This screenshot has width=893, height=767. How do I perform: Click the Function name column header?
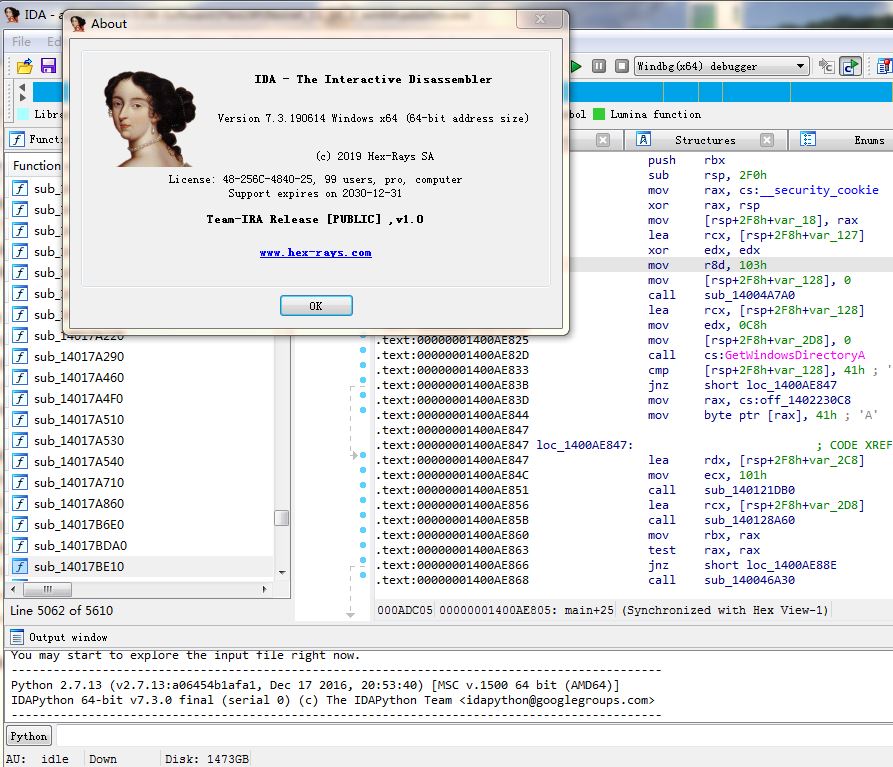[x=36, y=166]
